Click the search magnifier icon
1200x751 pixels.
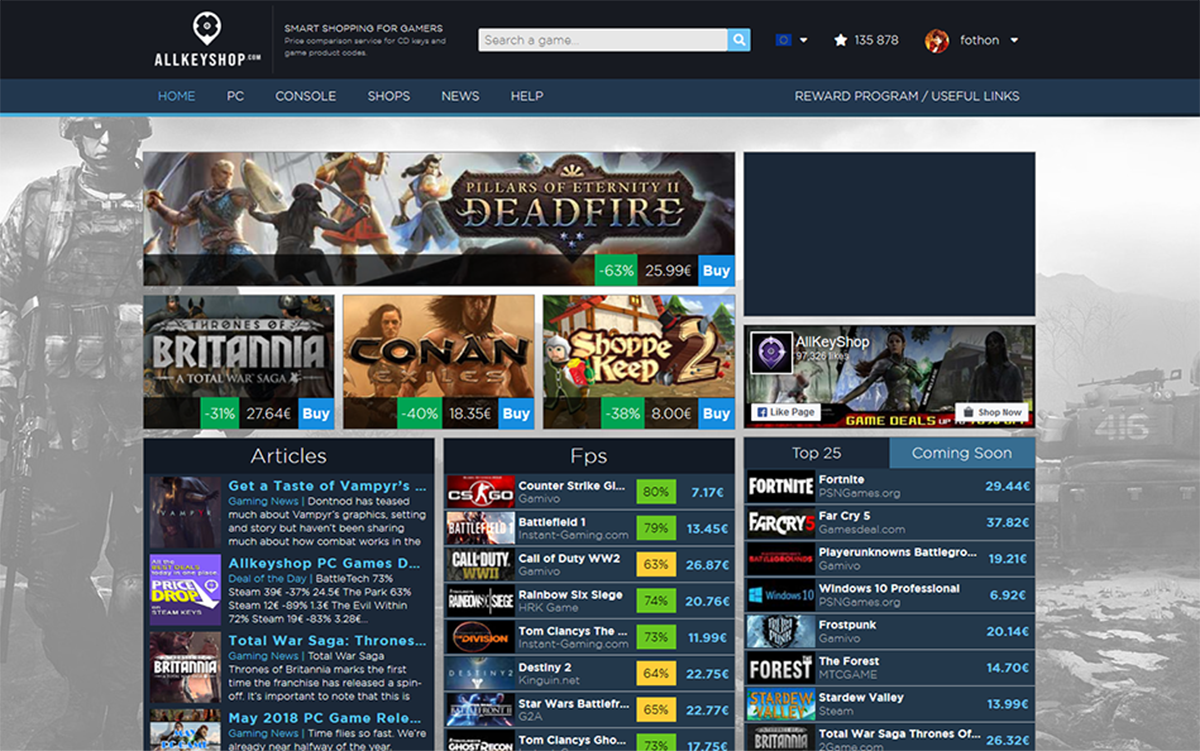[x=739, y=40]
